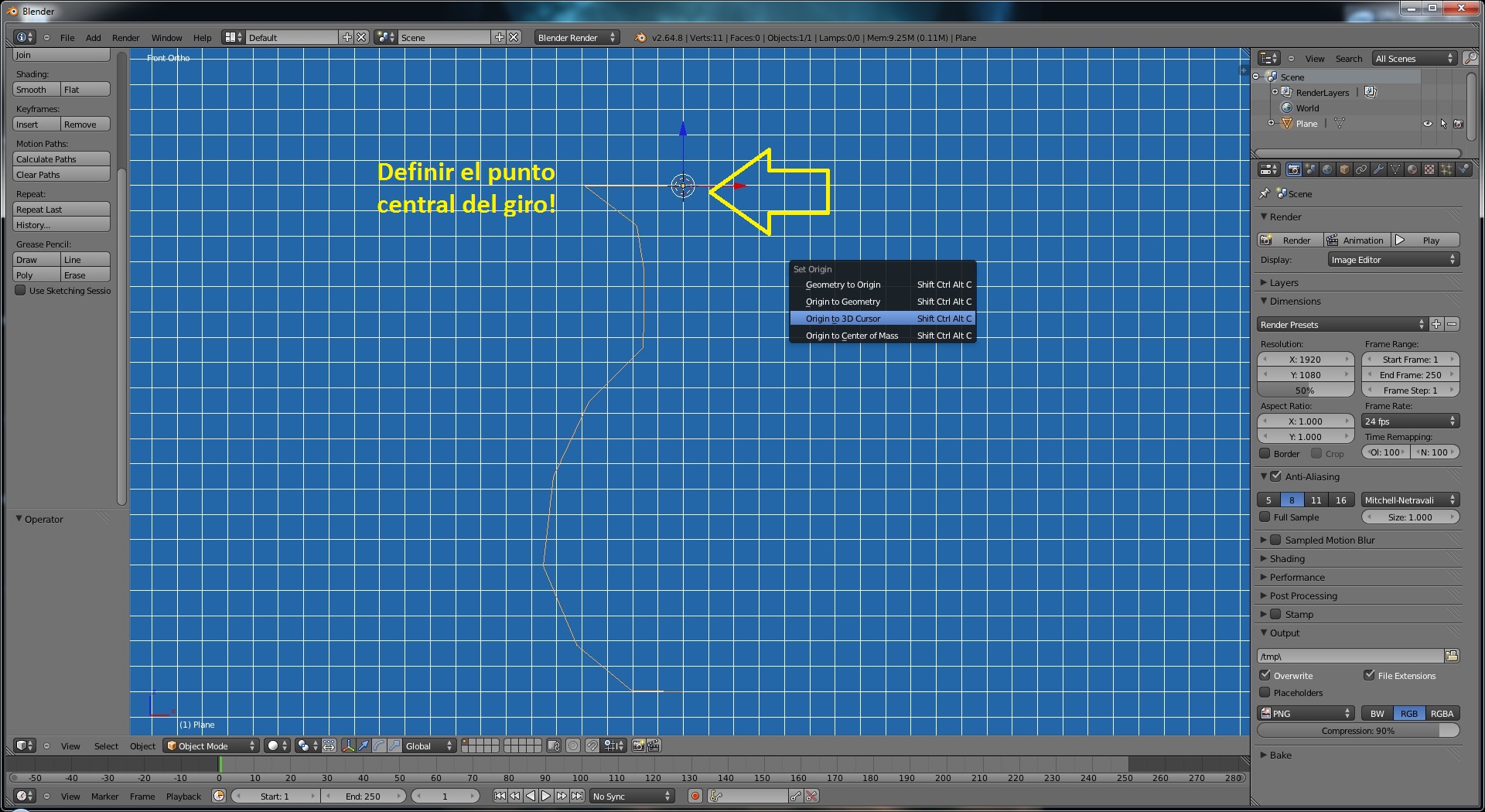Choose Origin to Center of Mass
This screenshot has width=1485, height=812.
(x=882, y=336)
